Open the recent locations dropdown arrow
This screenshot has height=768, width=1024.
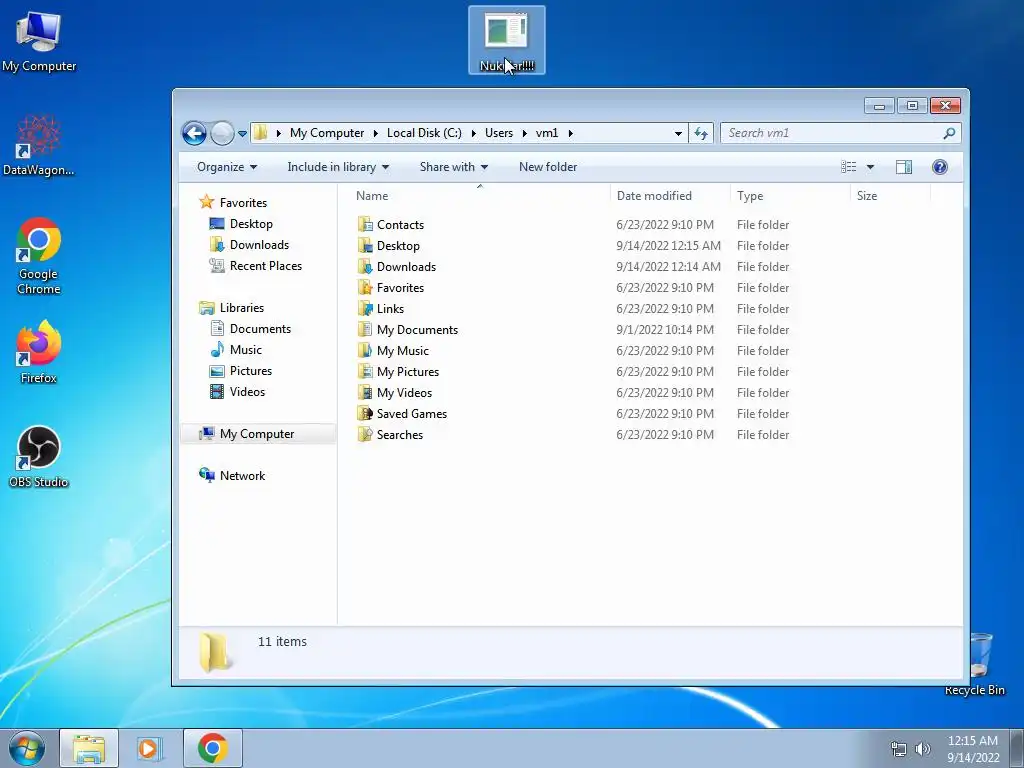(242, 134)
